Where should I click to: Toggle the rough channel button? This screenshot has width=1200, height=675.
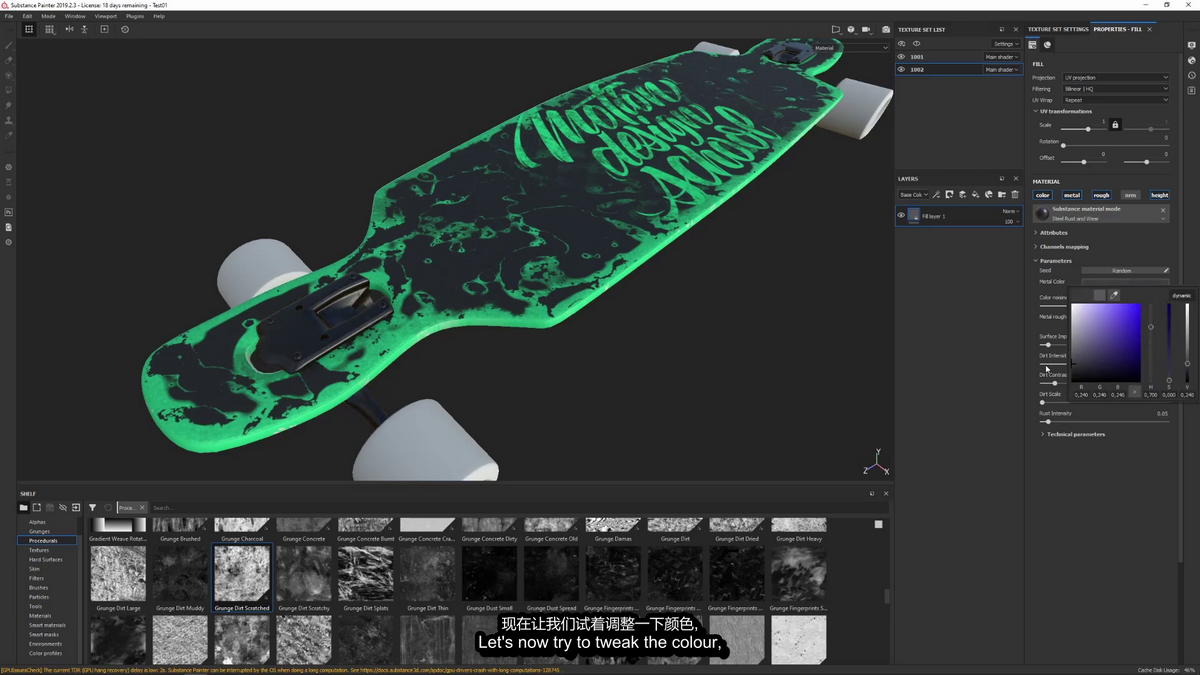coord(1101,195)
